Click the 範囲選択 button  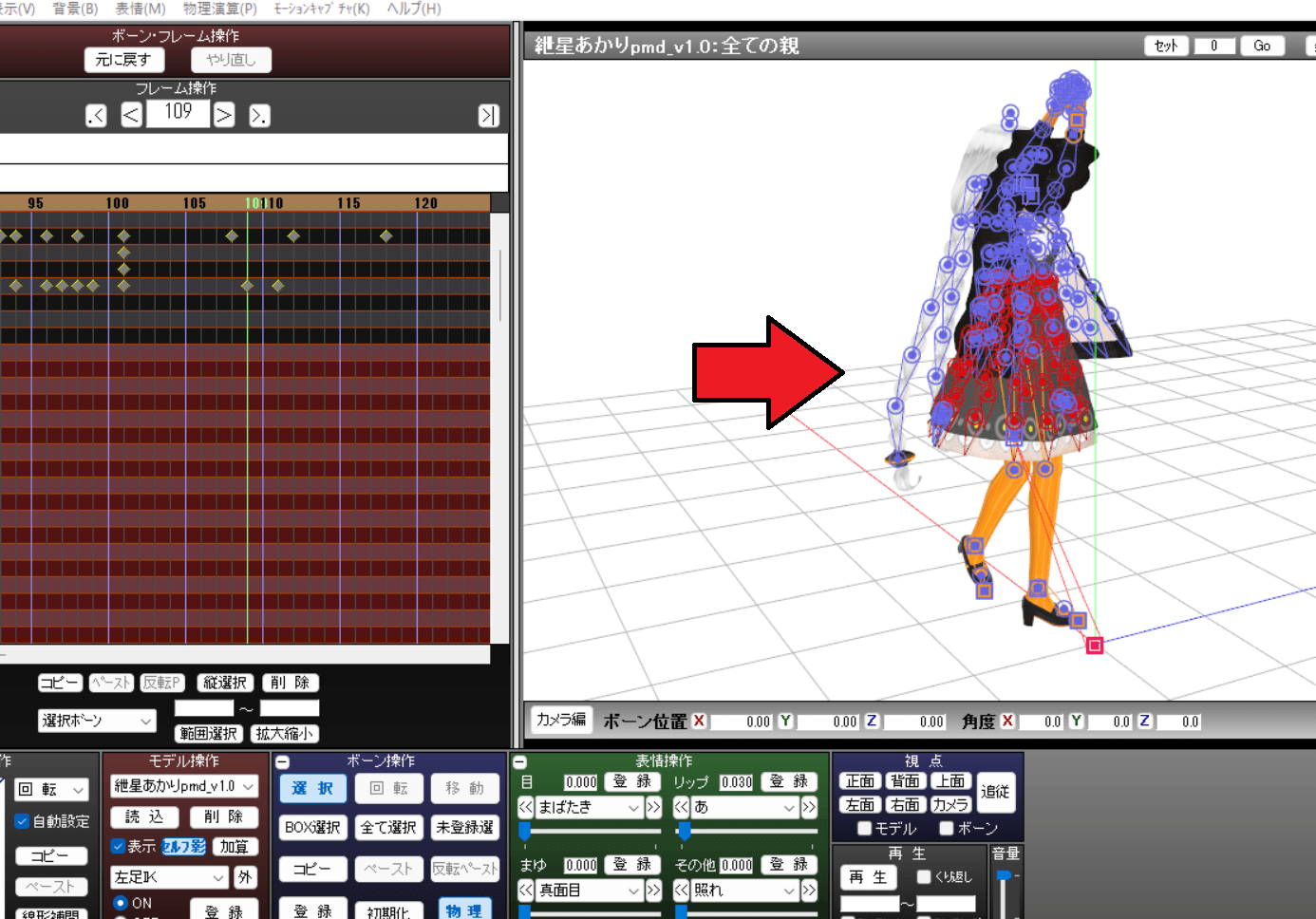click(209, 734)
